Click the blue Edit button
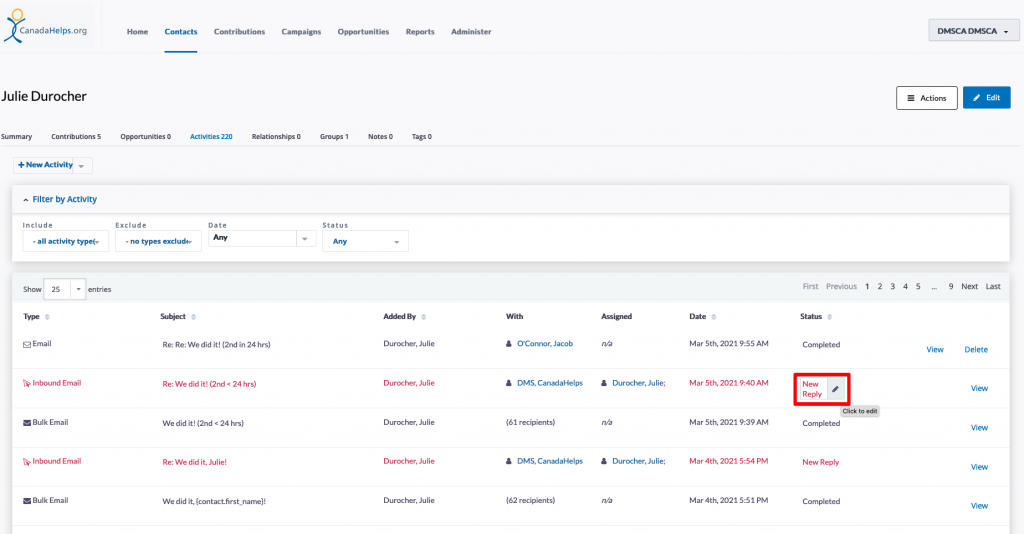 tap(986, 98)
